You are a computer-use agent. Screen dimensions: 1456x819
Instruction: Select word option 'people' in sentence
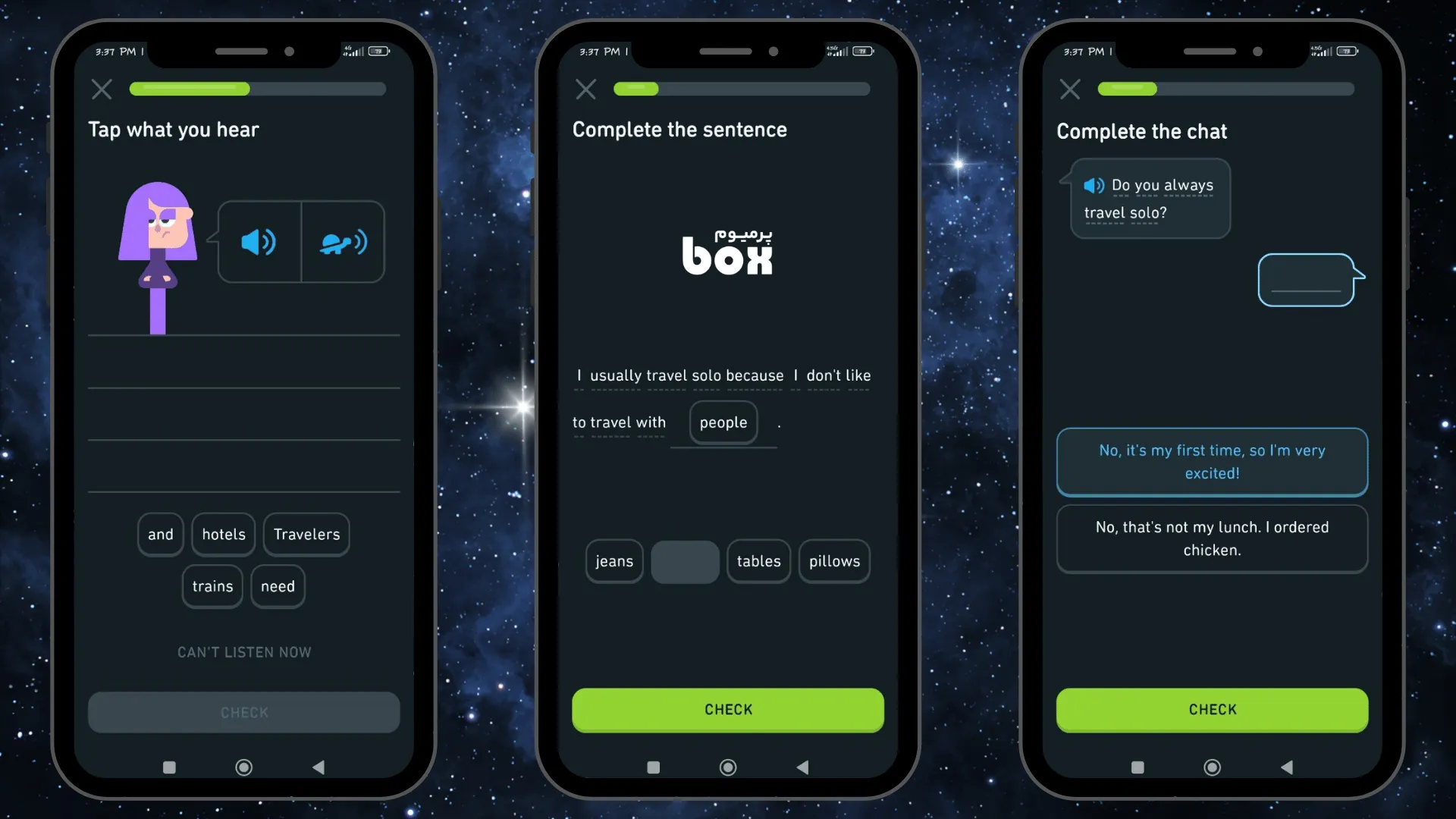(722, 420)
